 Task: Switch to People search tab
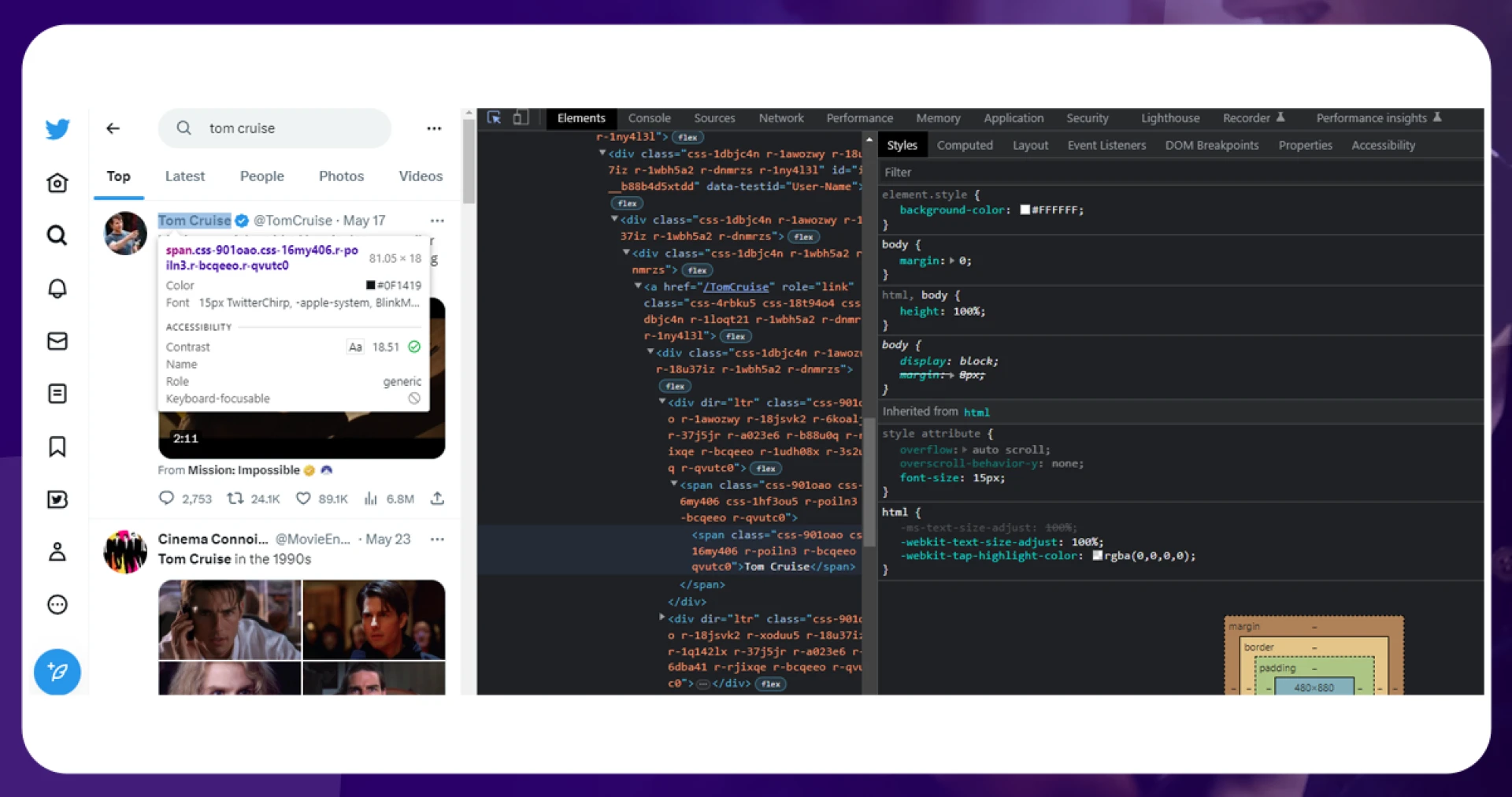[x=262, y=176]
